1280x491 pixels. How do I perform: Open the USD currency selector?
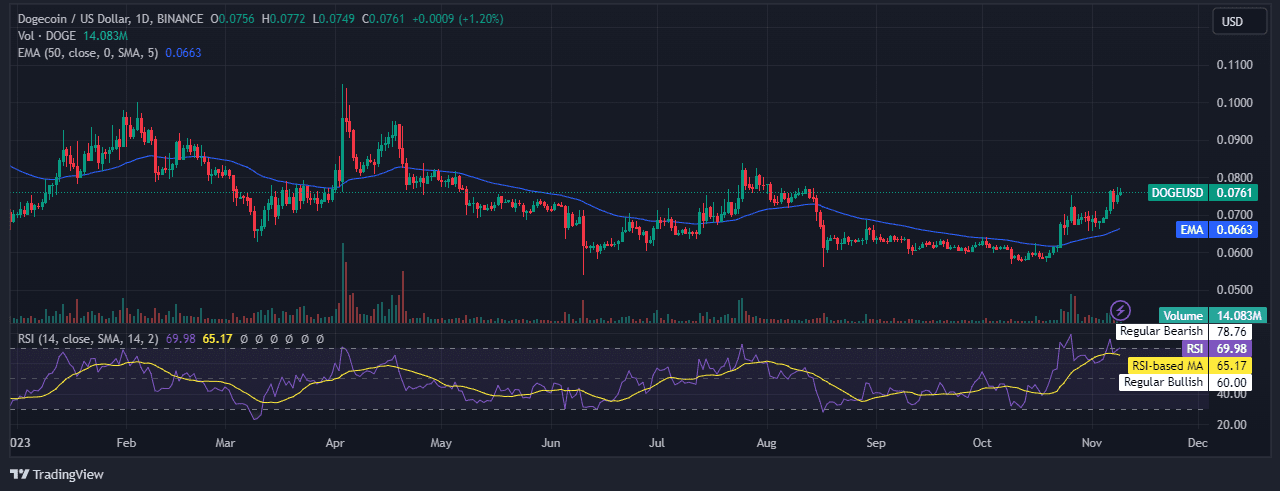coord(1241,21)
